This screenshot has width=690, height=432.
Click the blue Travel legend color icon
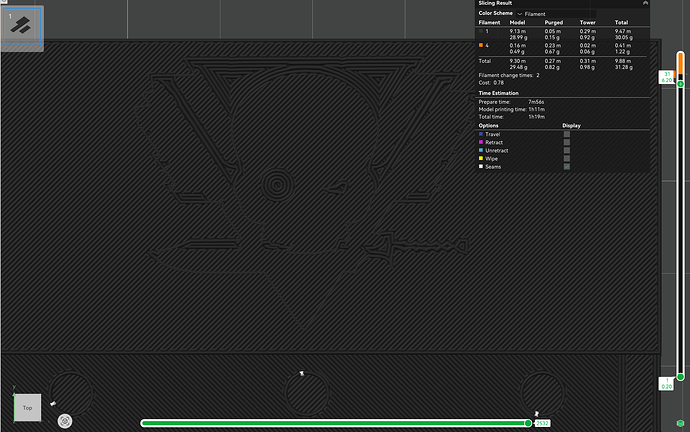pyautogui.click(x=481, y=134)
